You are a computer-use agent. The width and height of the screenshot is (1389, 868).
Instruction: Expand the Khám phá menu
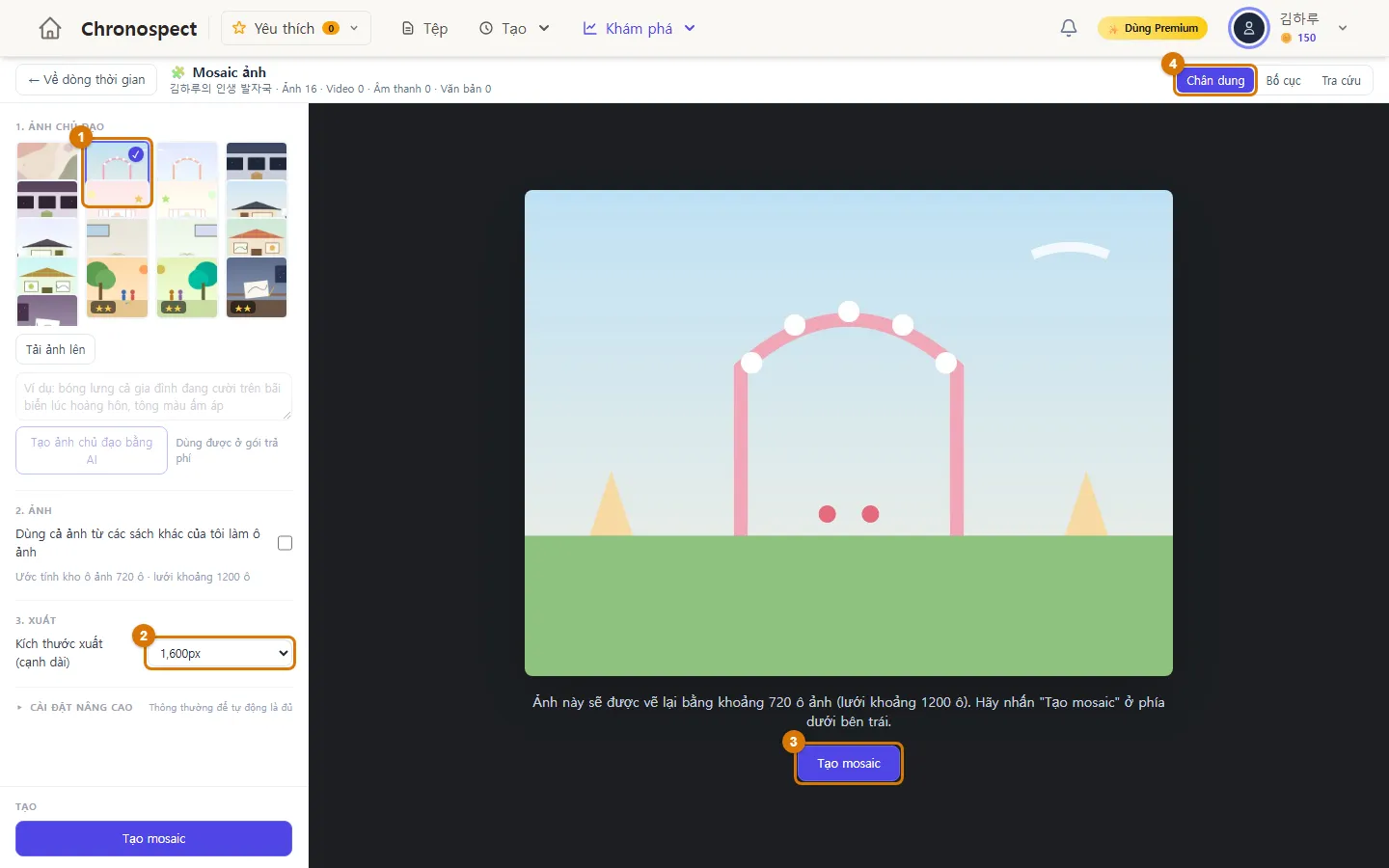coord(639,29)
